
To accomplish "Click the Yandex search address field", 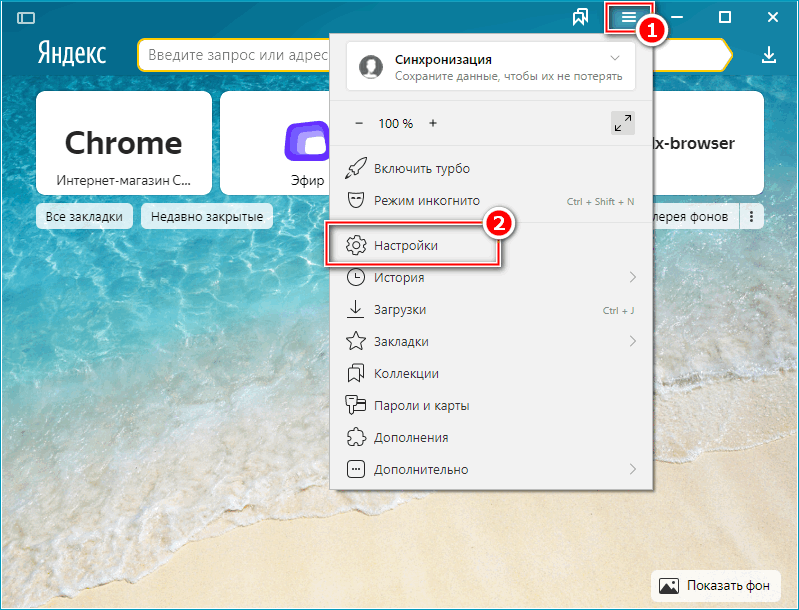I will click(x=235, y=56).
